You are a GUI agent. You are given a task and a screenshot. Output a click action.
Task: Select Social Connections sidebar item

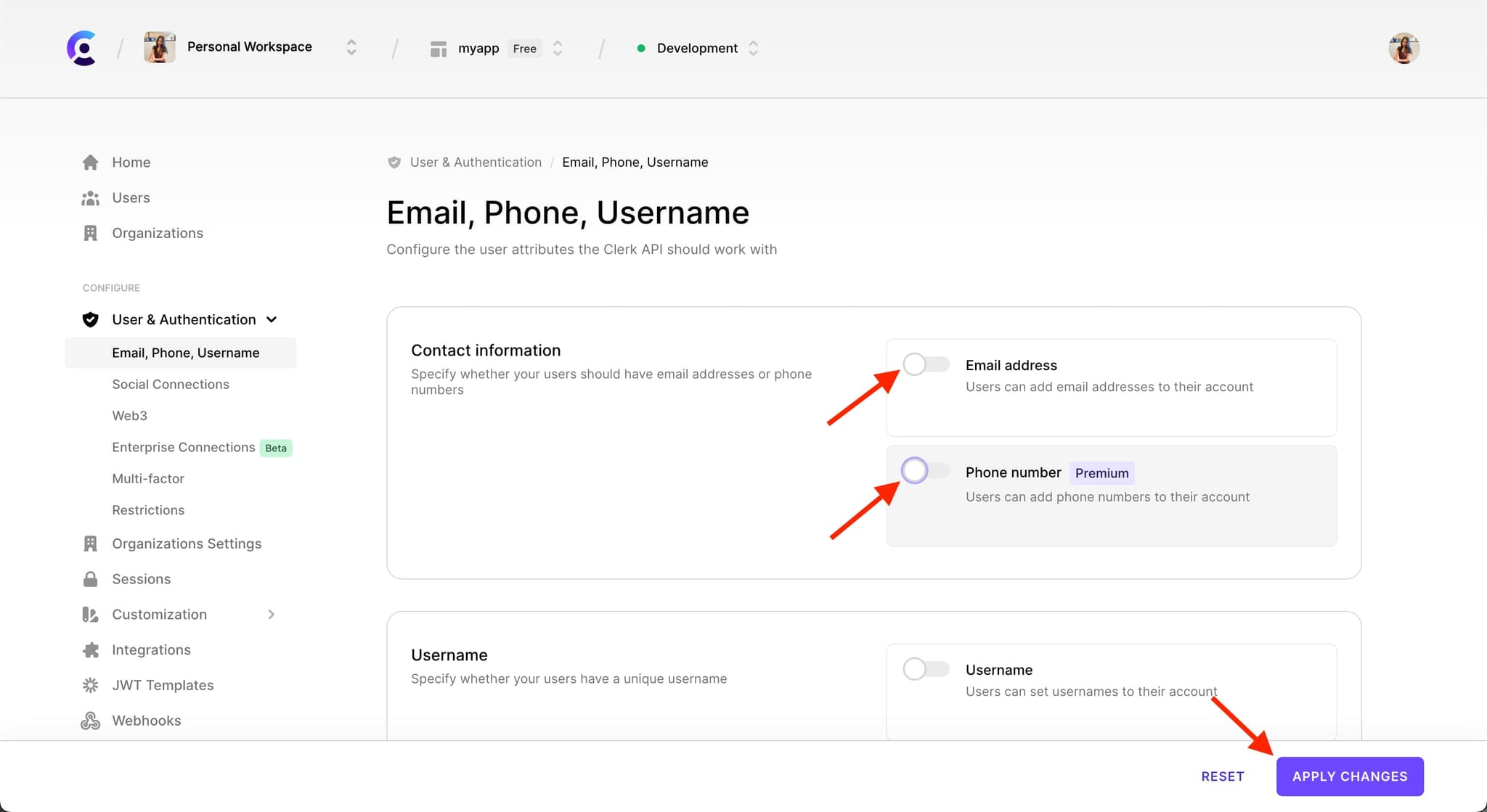point(170,383)
